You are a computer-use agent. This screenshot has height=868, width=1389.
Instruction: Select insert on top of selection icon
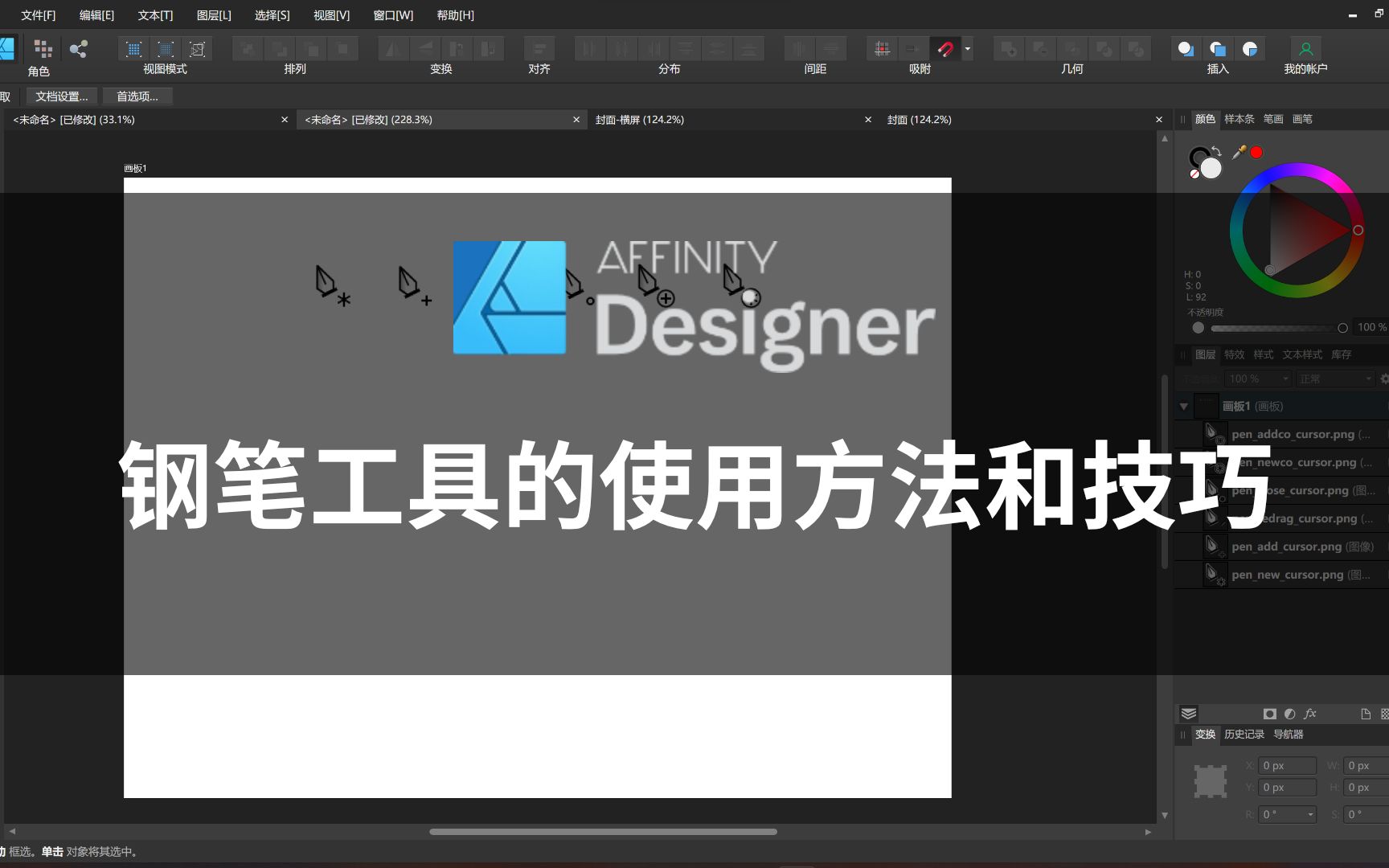tap(1218, 49)
